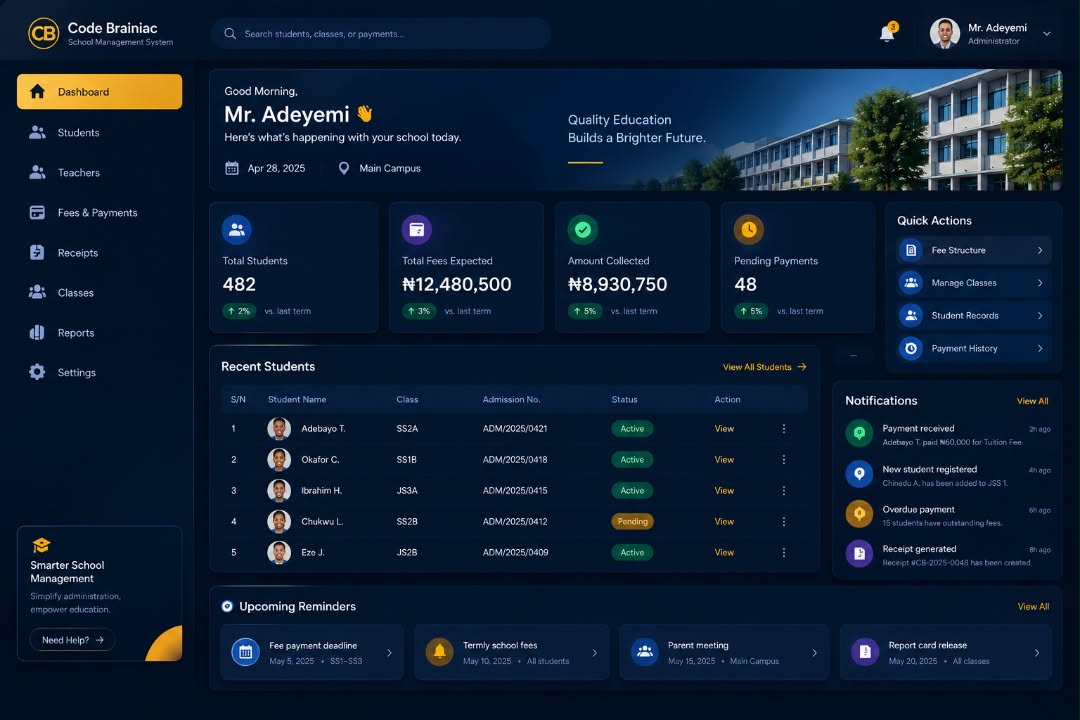This screenshot has width=1080, height=720.
Task: Open Student Records quick action
Action: point(974,316)
